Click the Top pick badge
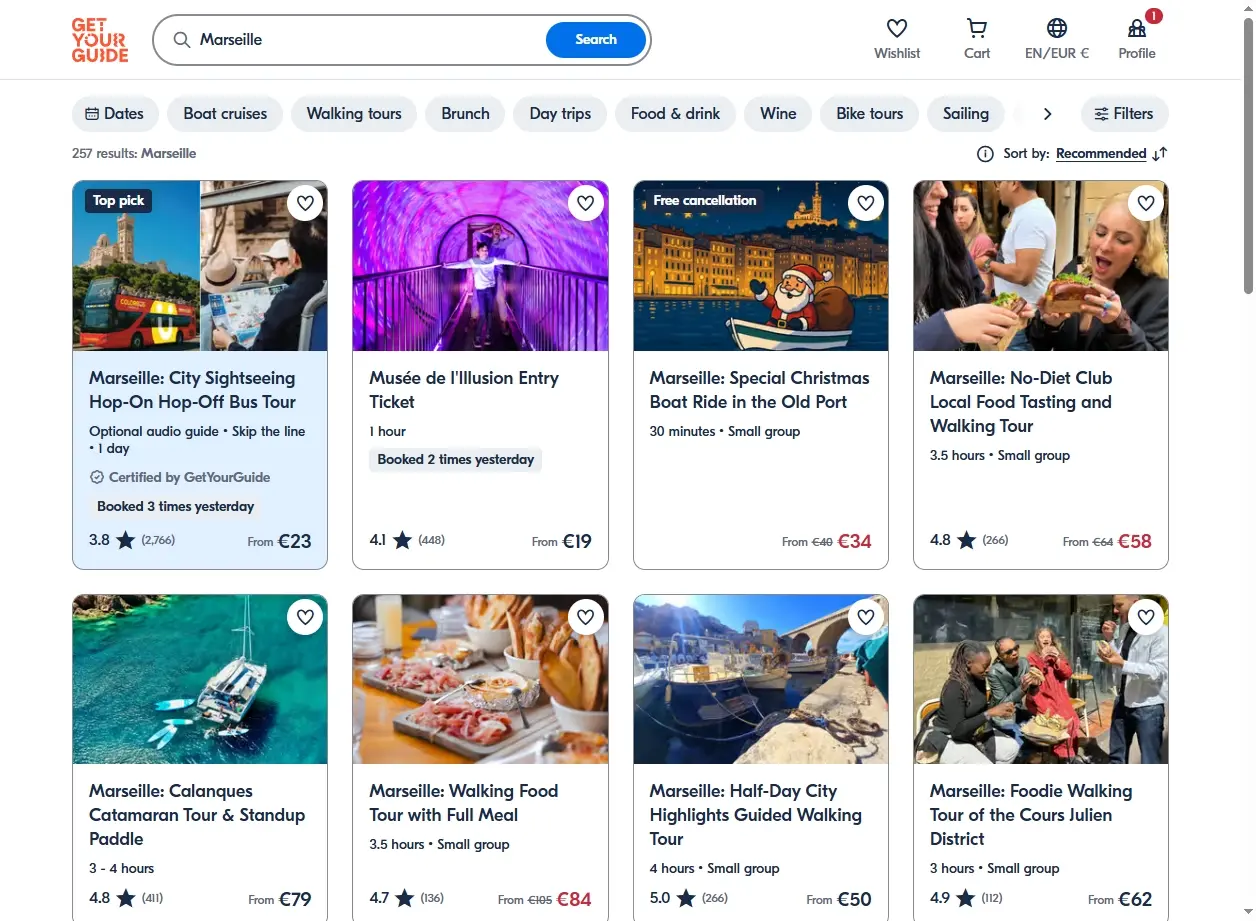The width and height of the screenshot is (1256, 921). (x=118, y=201)
